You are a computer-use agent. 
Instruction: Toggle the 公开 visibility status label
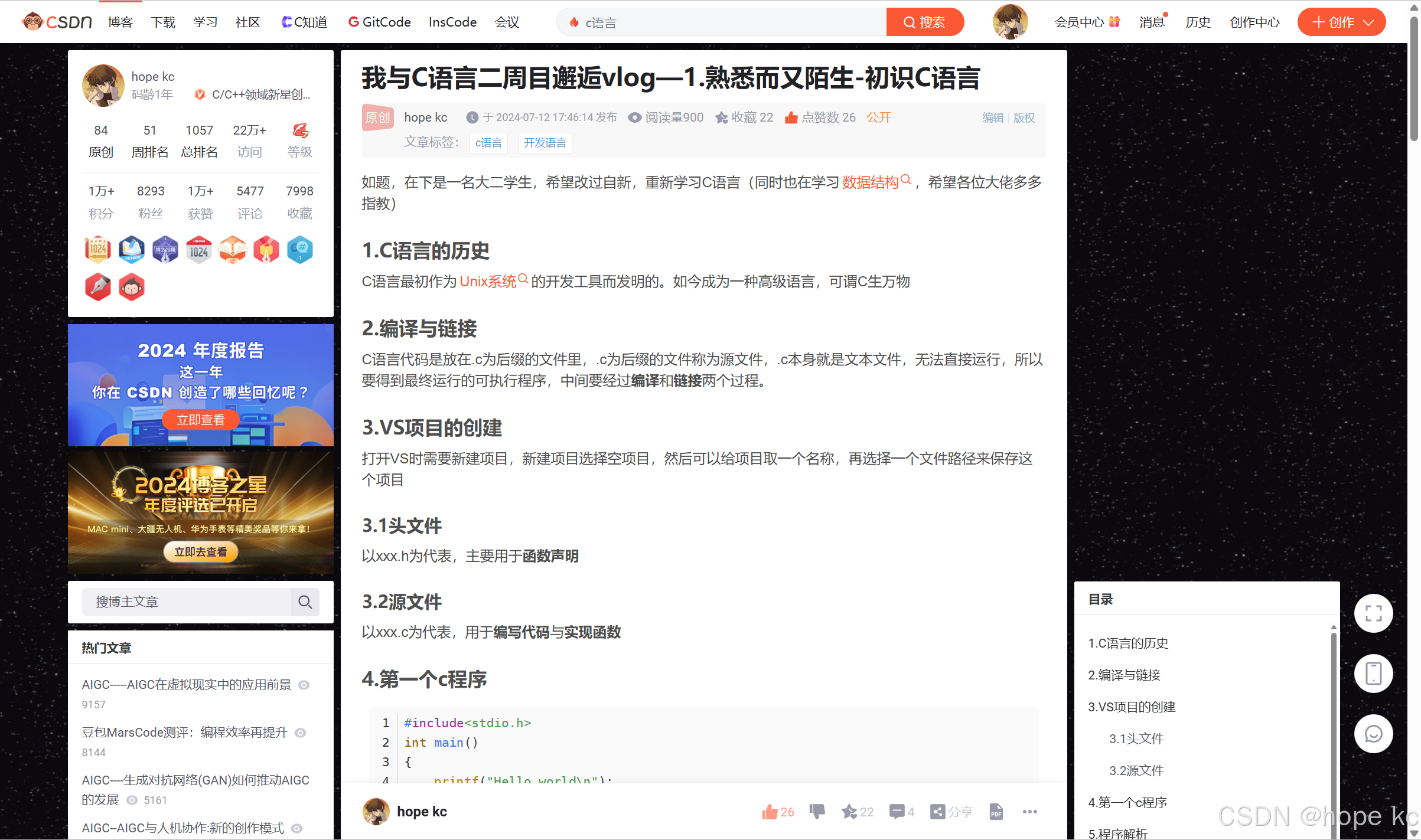tap(878, 117)
